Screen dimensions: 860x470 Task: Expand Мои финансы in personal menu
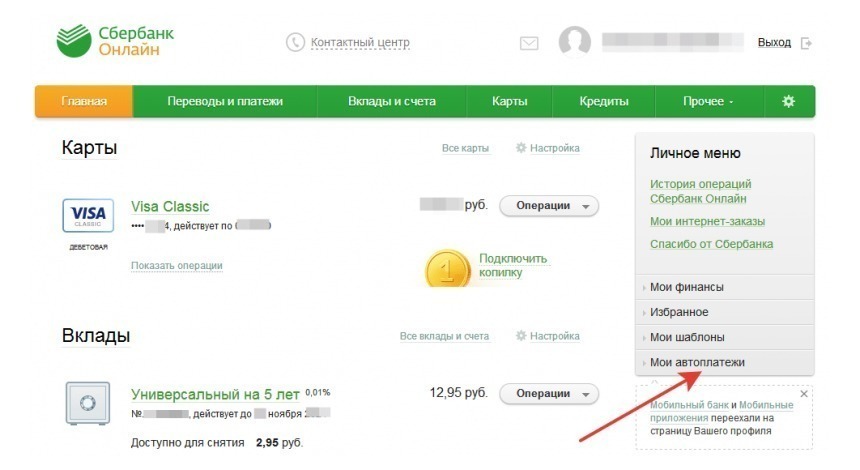[725, 287]
